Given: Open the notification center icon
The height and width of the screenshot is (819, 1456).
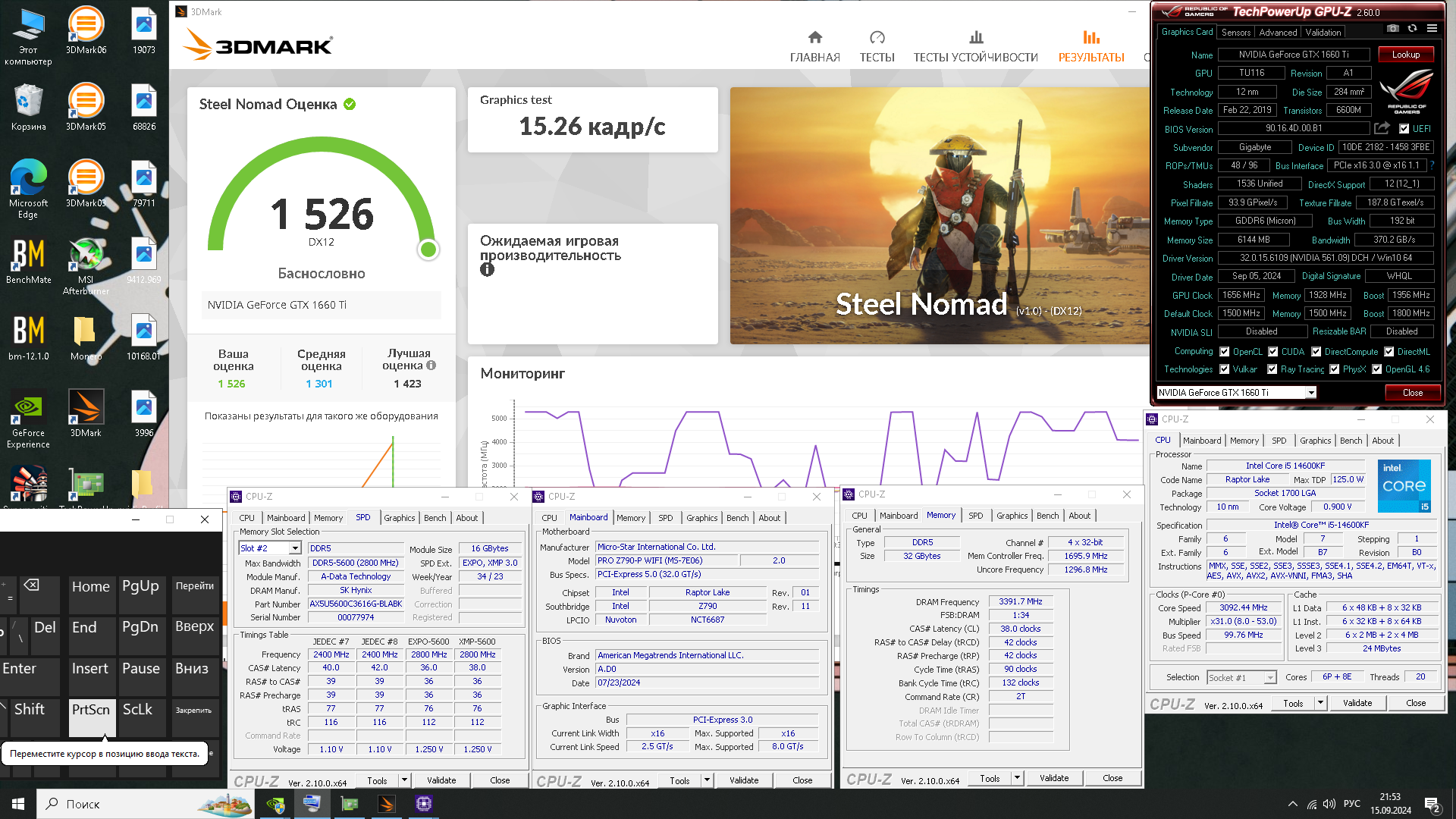Looking at the screenshot, I should 1432,804.
